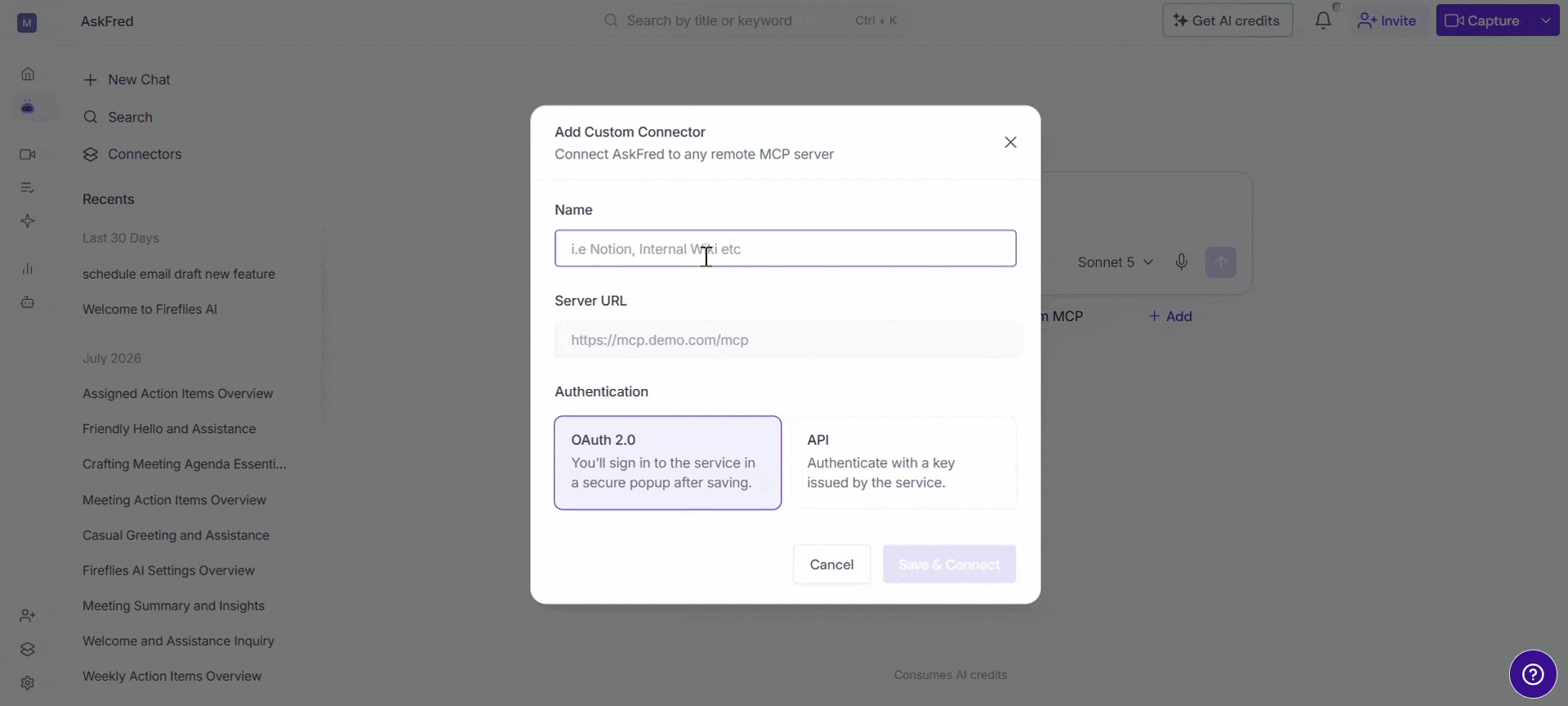Open the sparkle icon in sidebar

tap(28, 221)
